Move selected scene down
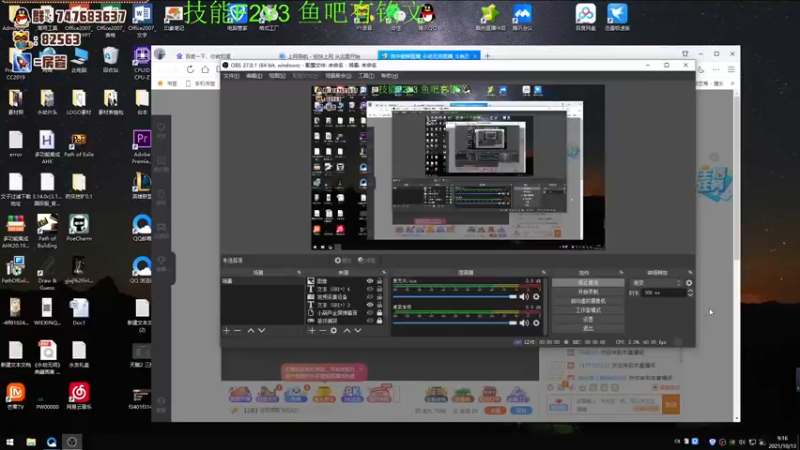The width and height of the screenshot is (800, 450). tap(262, 331)
